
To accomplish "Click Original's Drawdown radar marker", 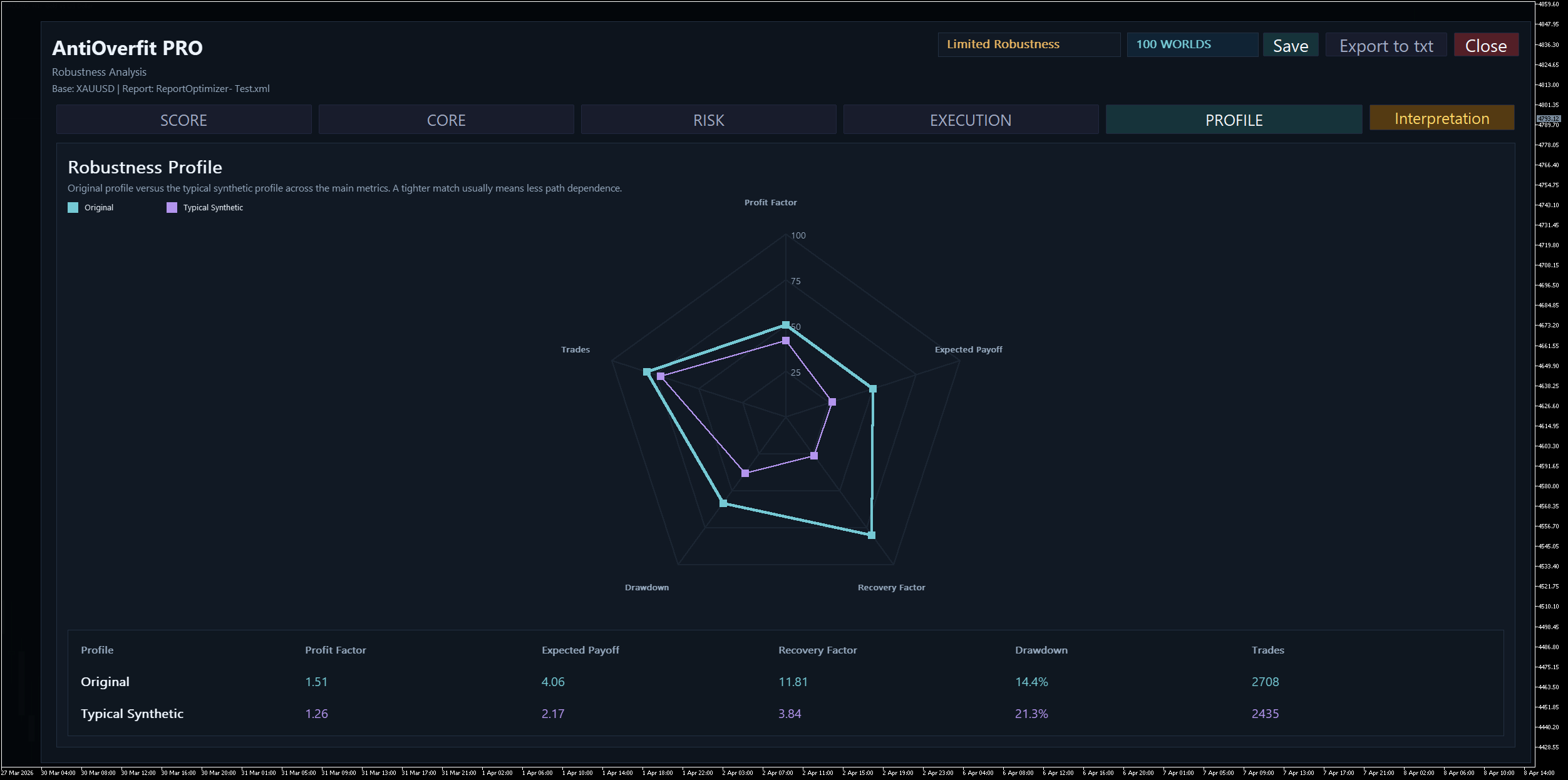I will (723, 503).
